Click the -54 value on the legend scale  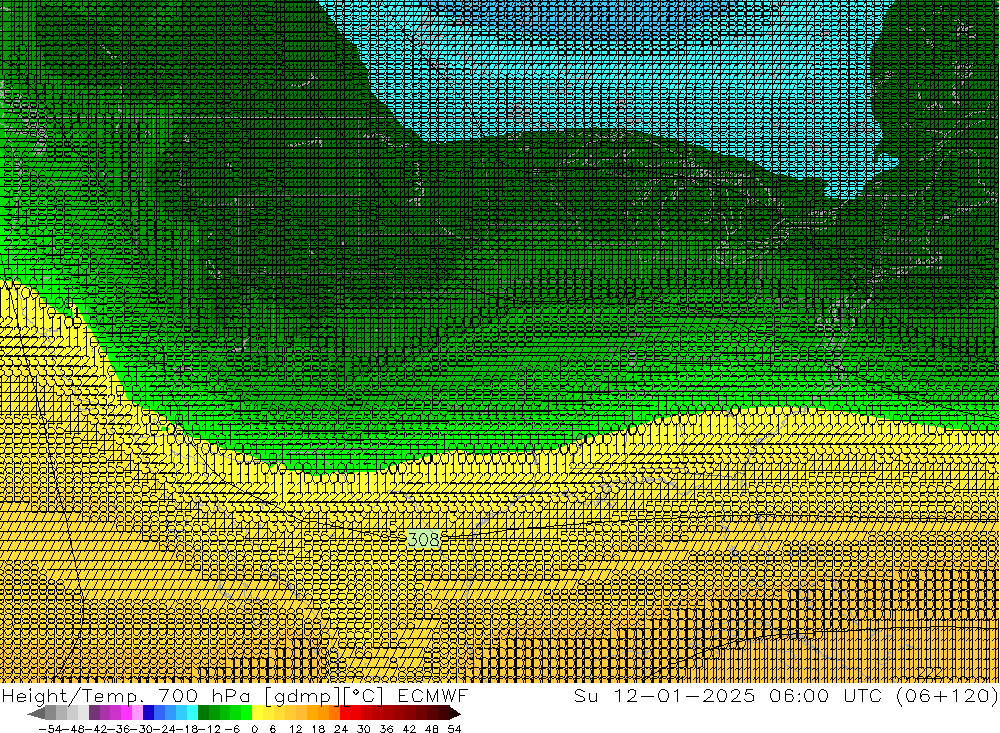point(51,729)
